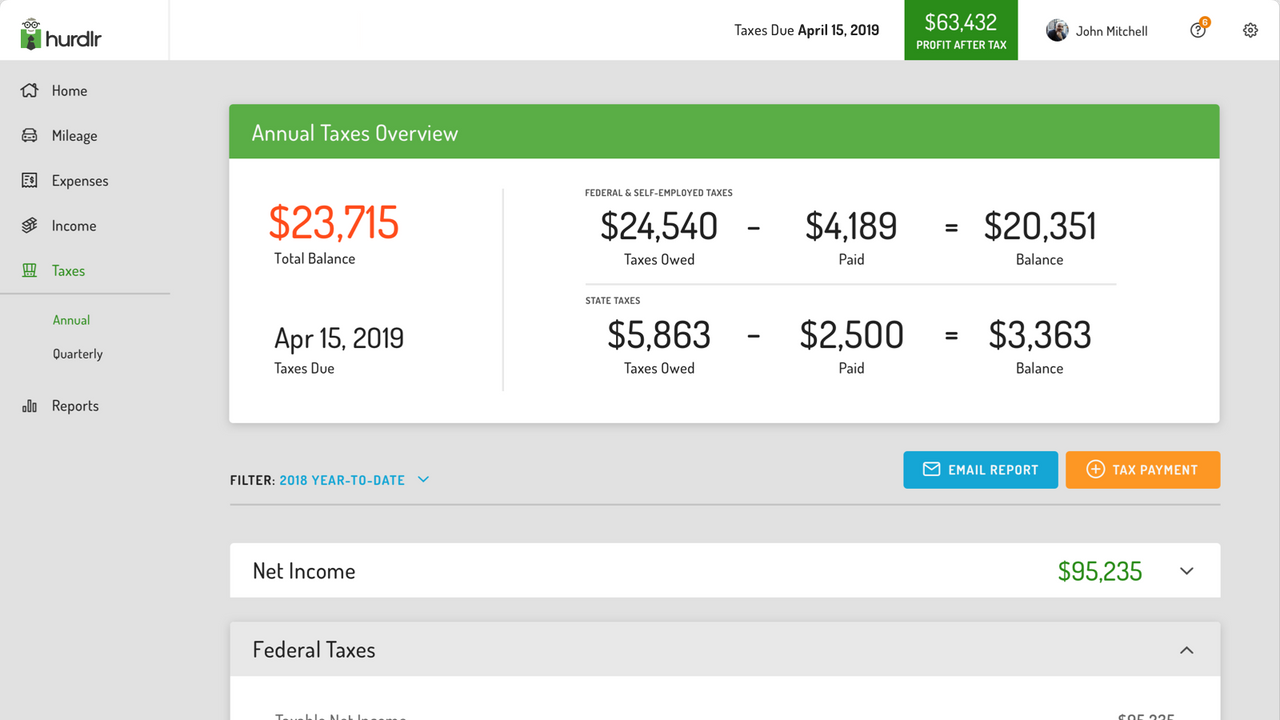
Task: Click the Email Report button
Action: click(980, 469)
